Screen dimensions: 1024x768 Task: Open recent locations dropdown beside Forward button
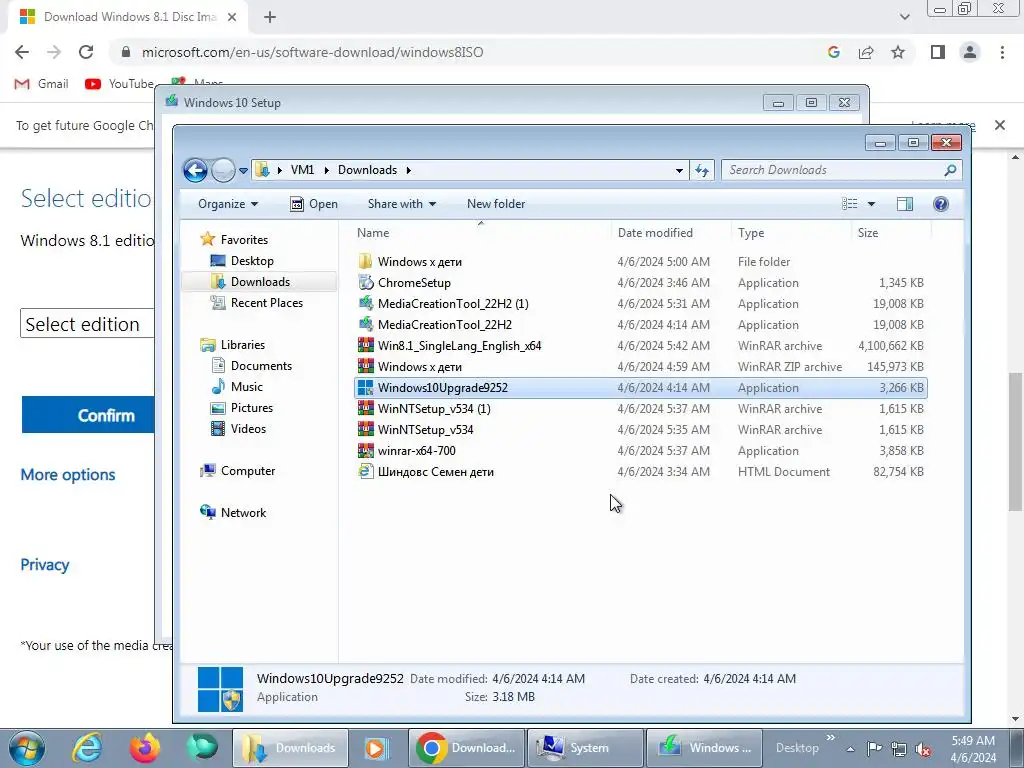click(x=243, y=170)
